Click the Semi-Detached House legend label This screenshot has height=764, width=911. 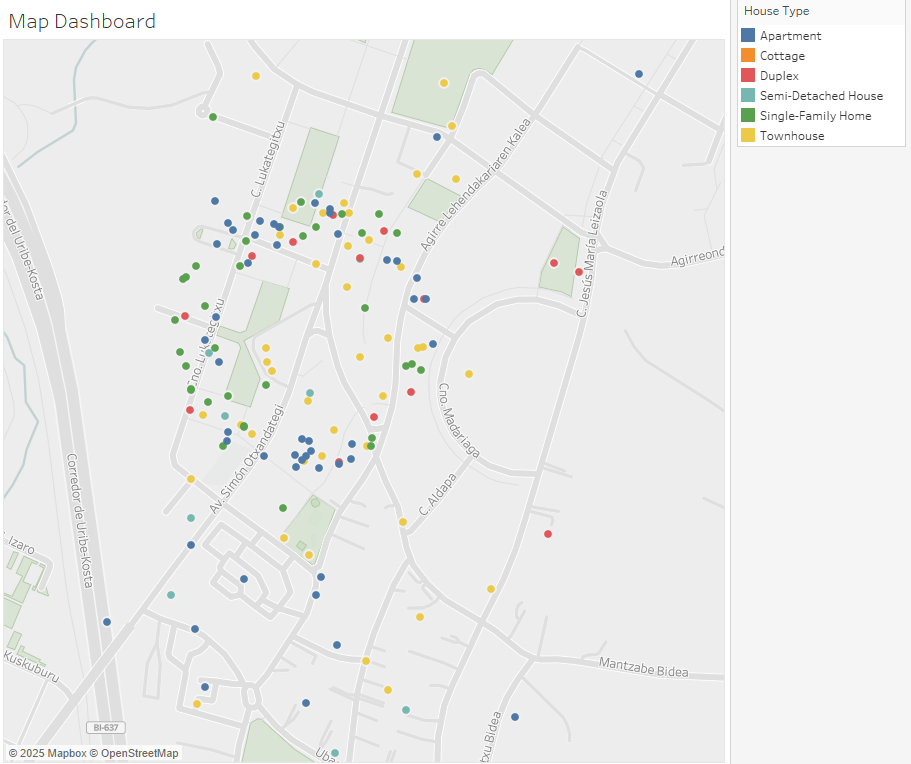point(821,96)
